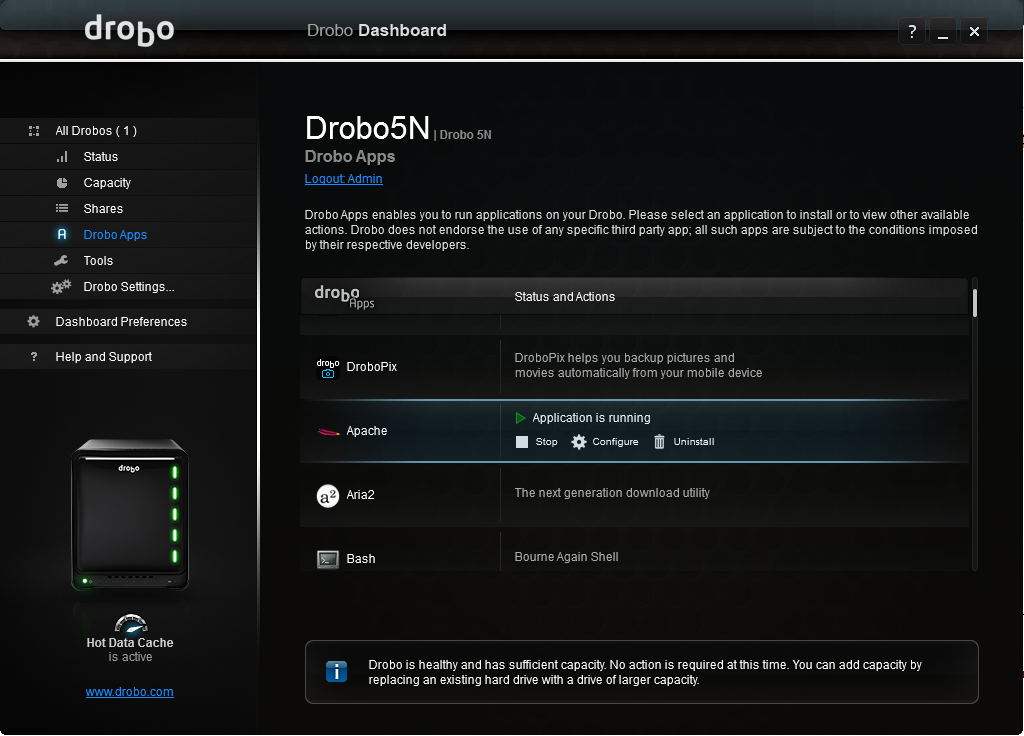Select the Aria2 app icon
The width and height of the screenshot is (1024, 736).
coord(328,494)
